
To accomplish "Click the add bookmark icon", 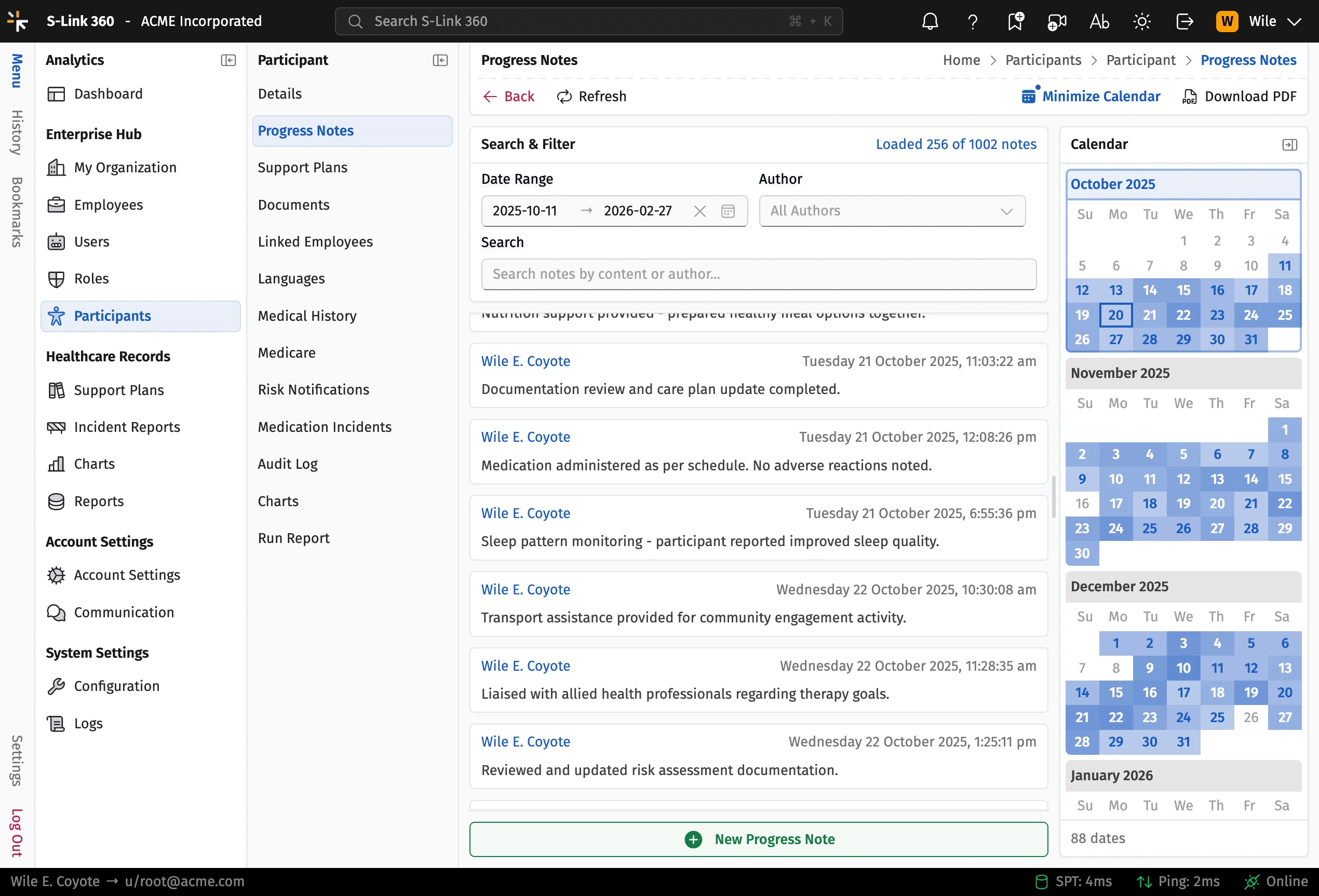I will 1015,21.
